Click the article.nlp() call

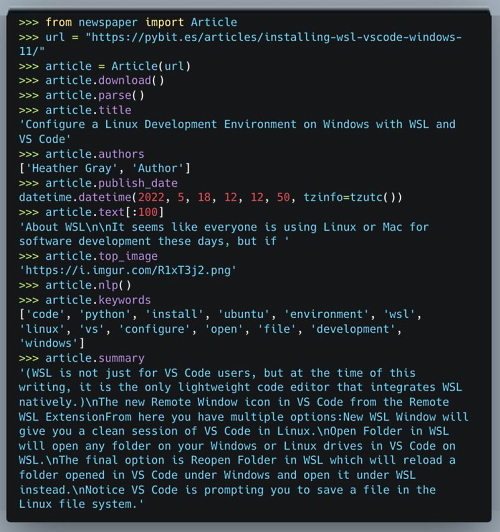coord(75,285)
